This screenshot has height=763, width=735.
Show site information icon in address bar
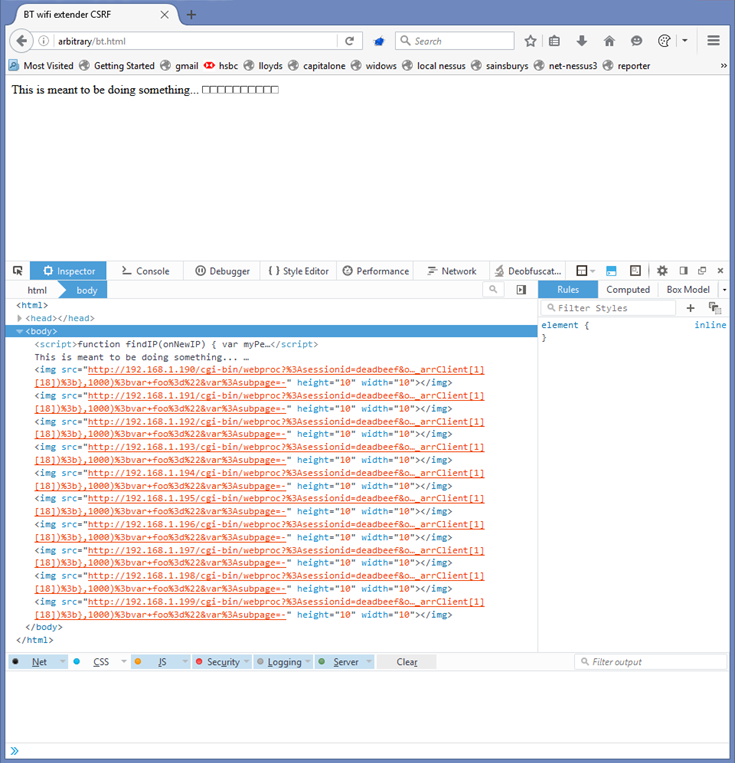[43, 41]
